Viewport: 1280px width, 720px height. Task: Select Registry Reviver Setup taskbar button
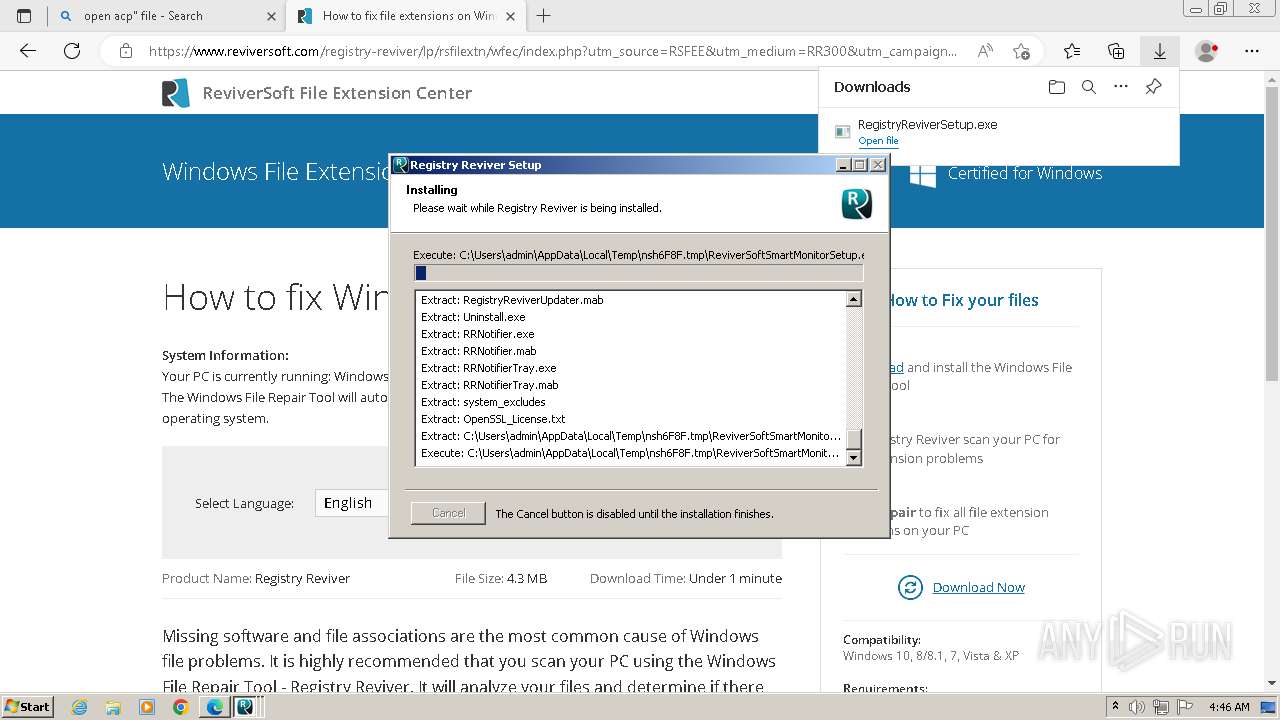[x=245, y=707]
